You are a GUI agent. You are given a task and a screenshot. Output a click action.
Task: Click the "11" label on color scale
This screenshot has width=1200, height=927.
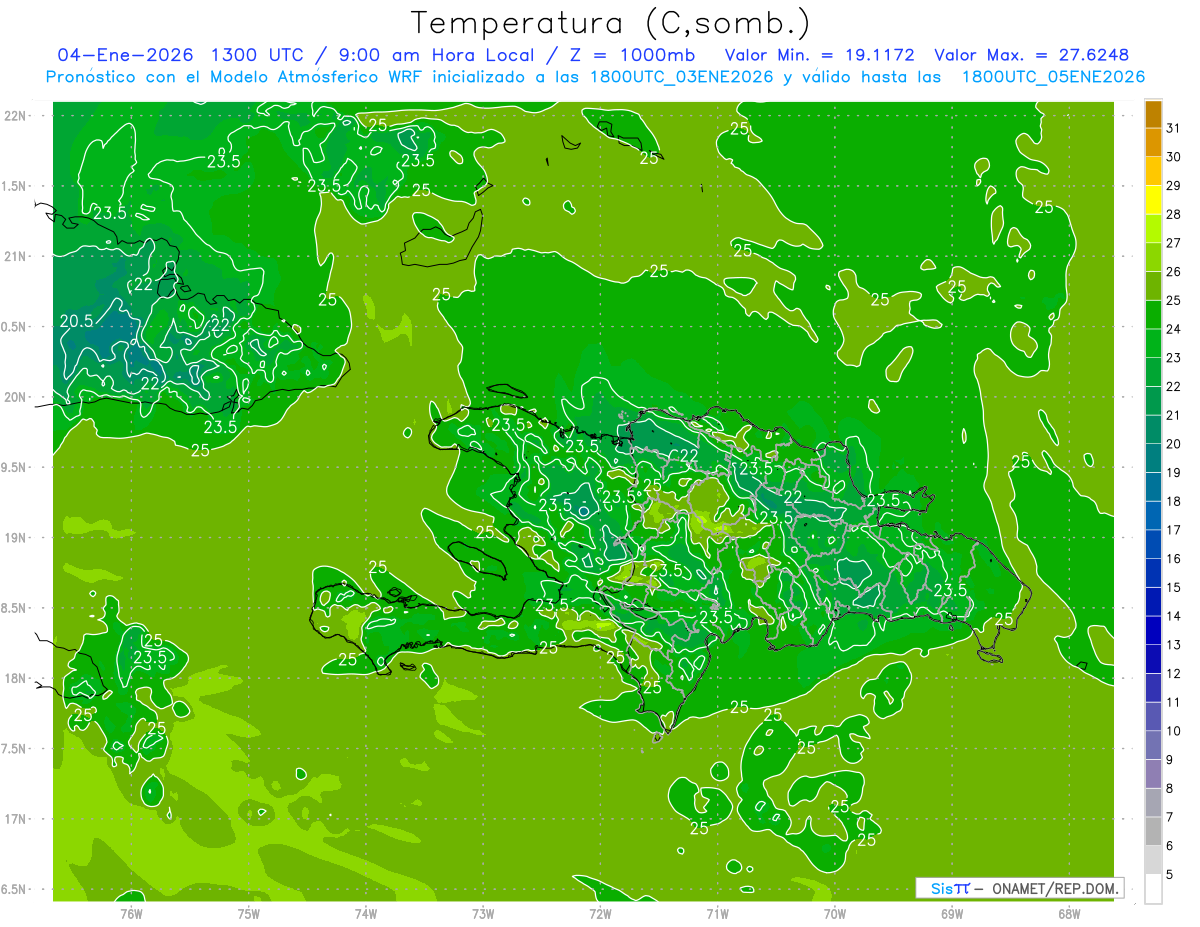coord(1174,702)
